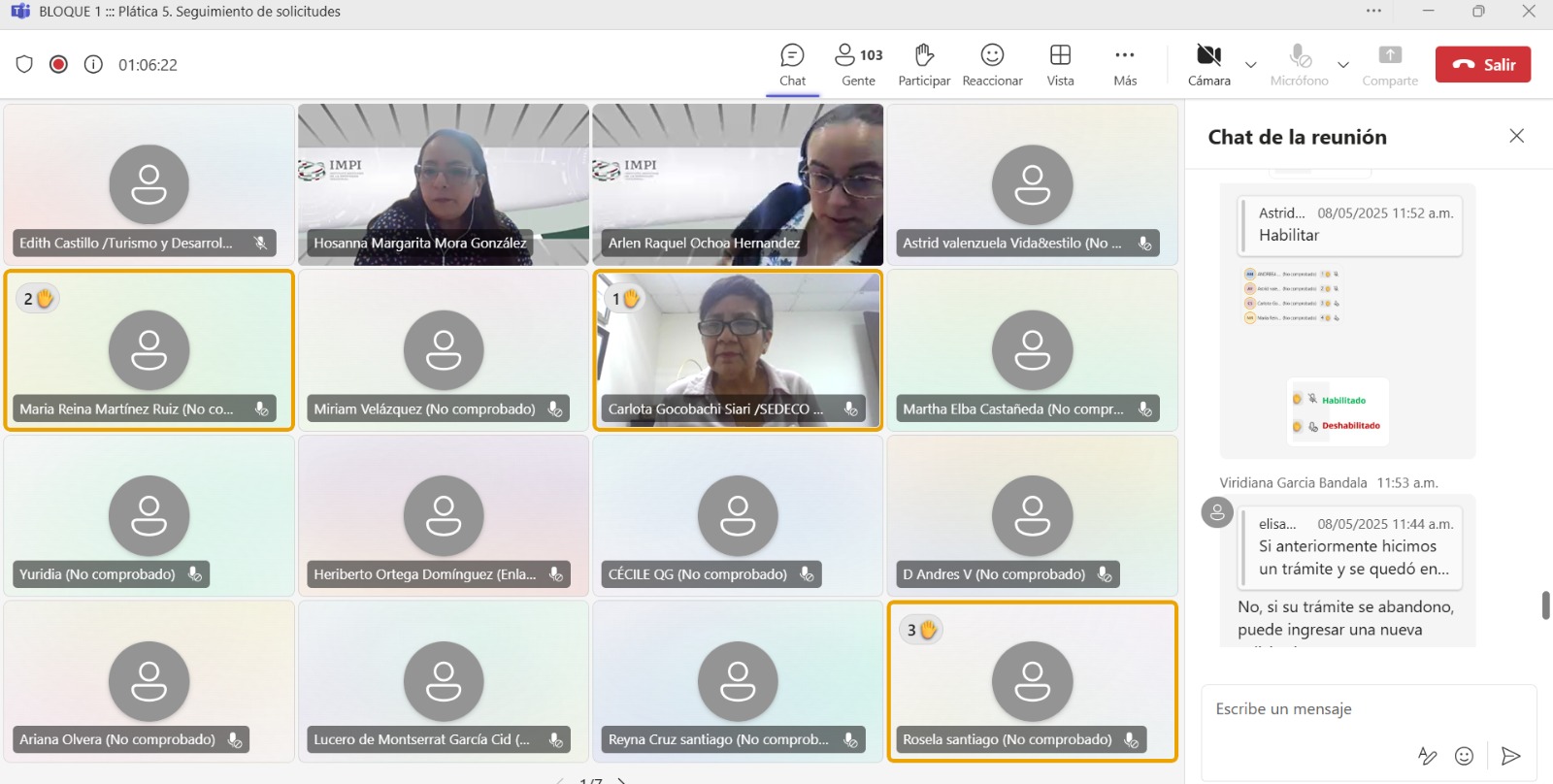Leave the meeting with Salir button
Screen dimensions: 1553x784
pos(1482,65)
